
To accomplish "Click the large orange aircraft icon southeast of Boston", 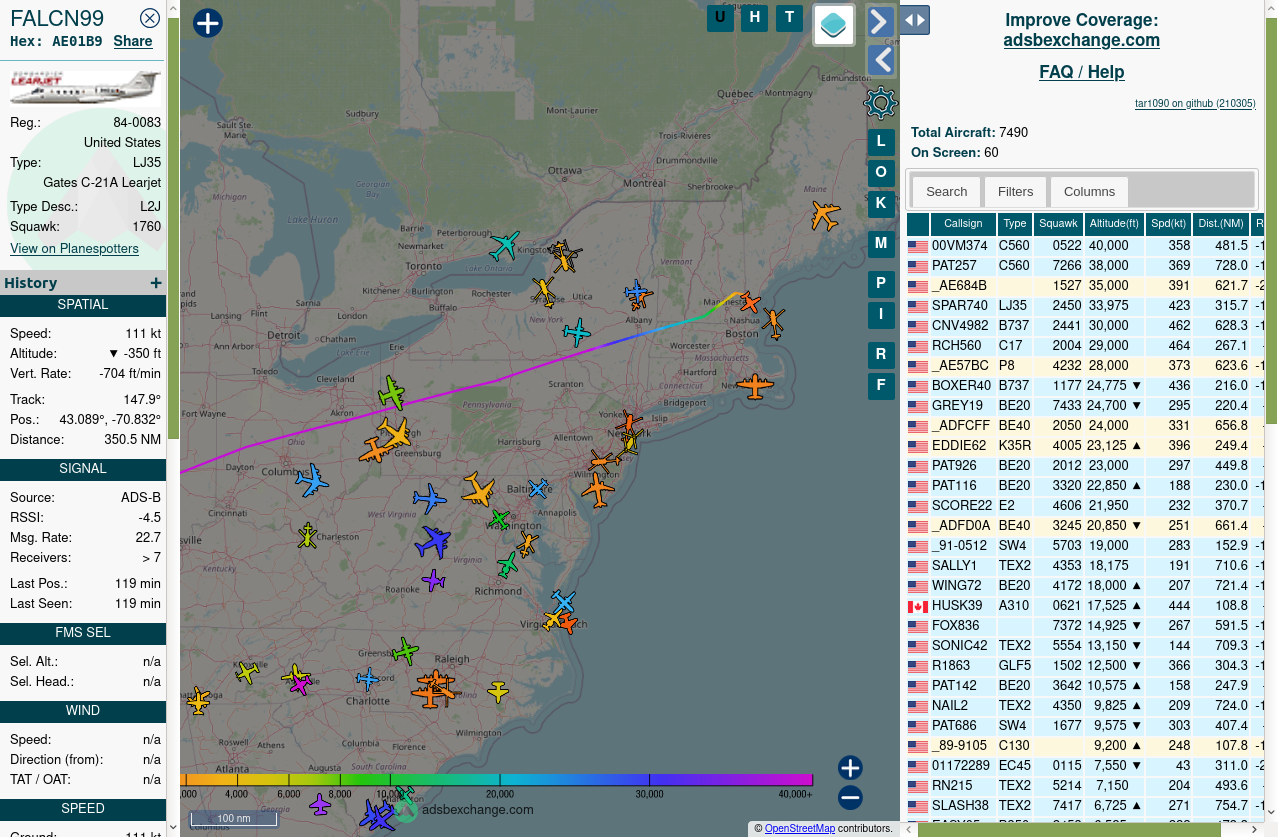I will 755,385.
